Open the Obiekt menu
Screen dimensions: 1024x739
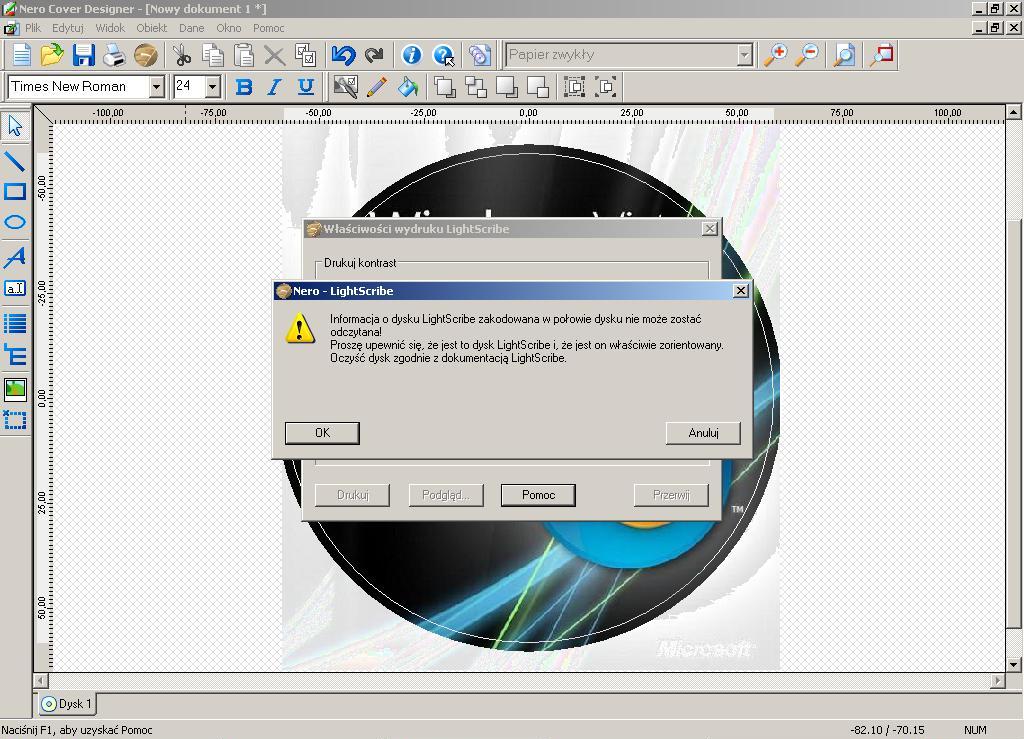click(152, 28)
